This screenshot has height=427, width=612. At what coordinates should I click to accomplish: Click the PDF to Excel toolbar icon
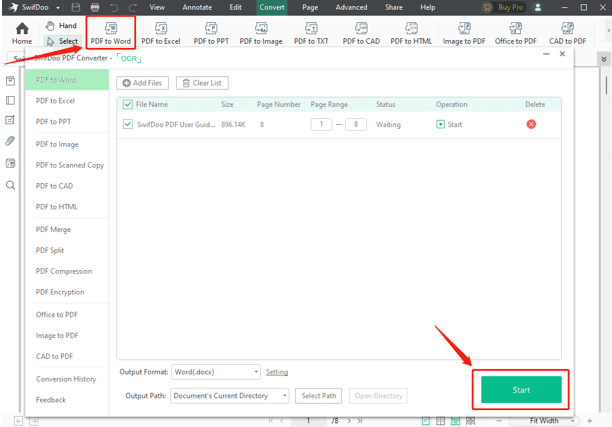tap(161, 29)
